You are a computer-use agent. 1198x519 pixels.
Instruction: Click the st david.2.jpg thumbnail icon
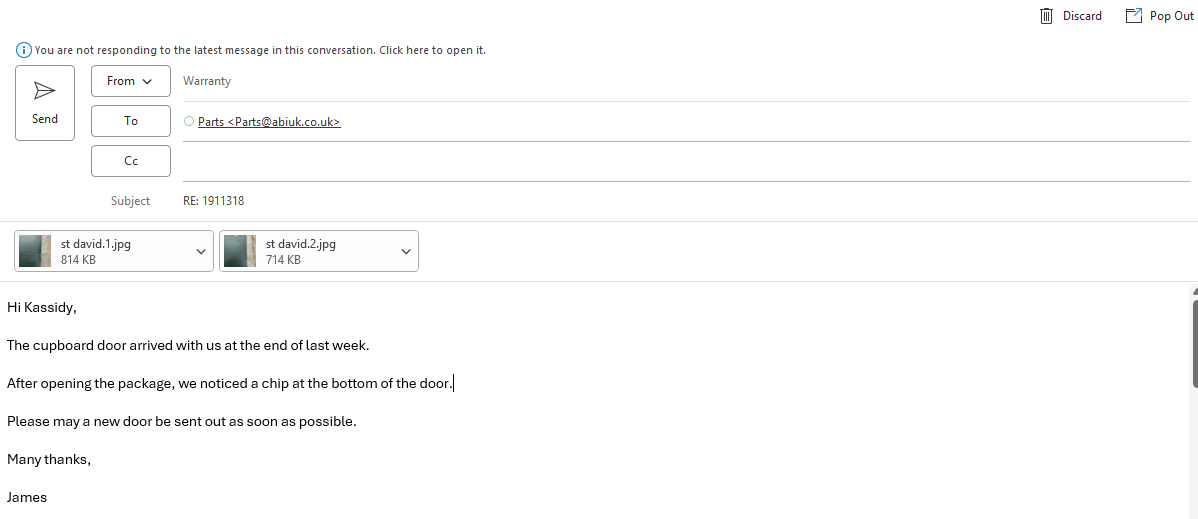239,251
